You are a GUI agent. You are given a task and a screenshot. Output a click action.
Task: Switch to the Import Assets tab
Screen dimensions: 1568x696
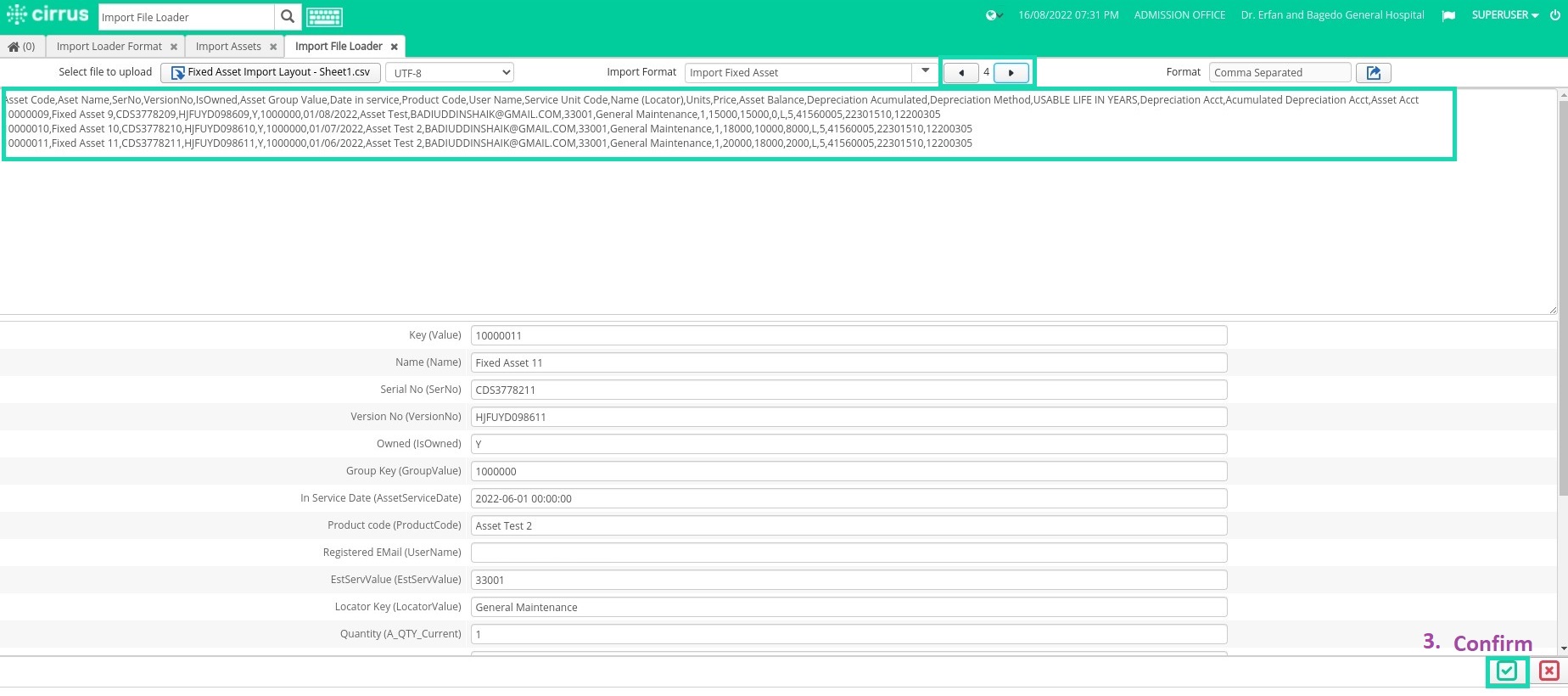(x=228, y=47)
